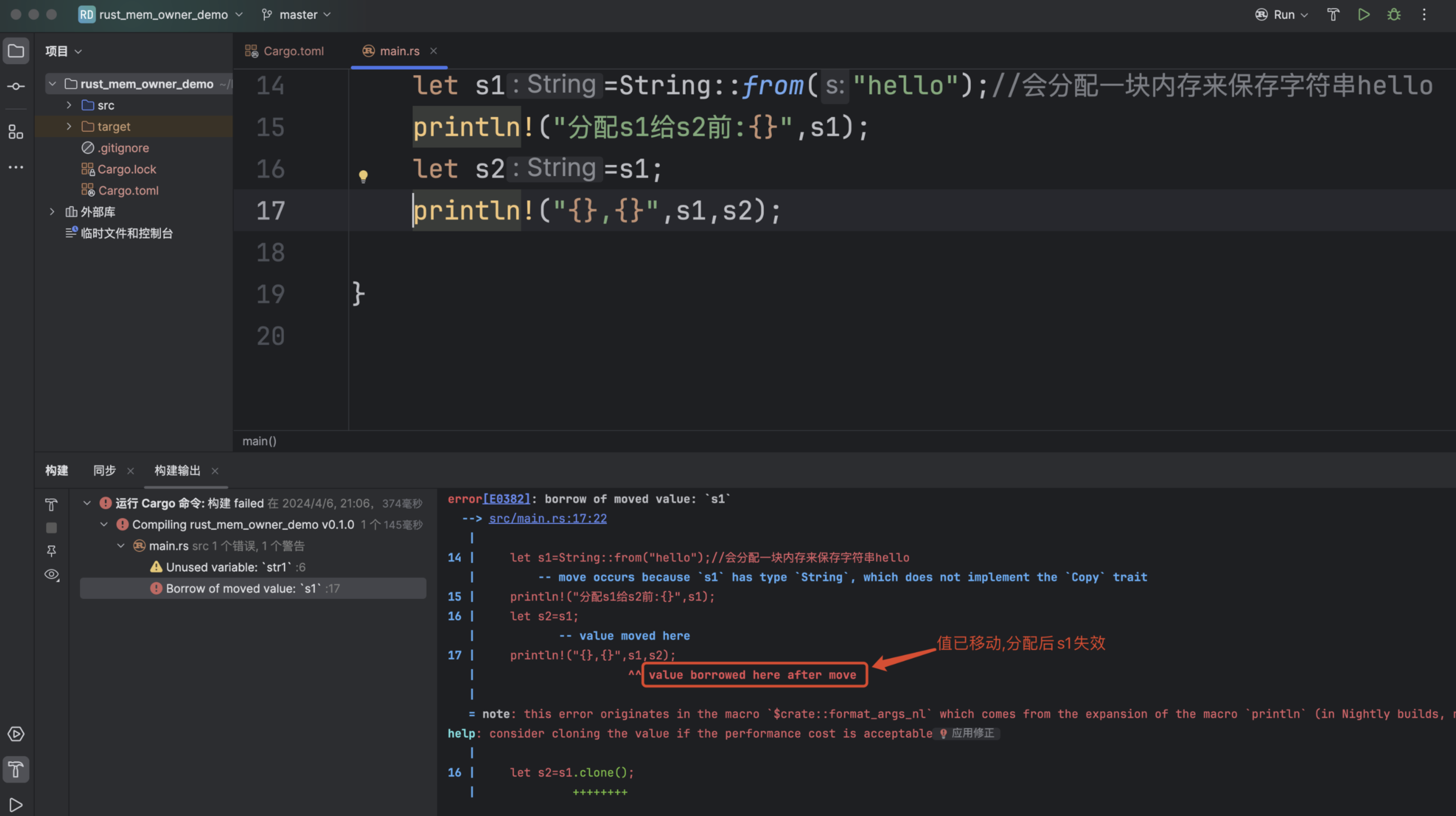Screen dimensions: 1456x816
Task: Click the yellow lightbulb quick-fix icon
Action: [363, 176]
